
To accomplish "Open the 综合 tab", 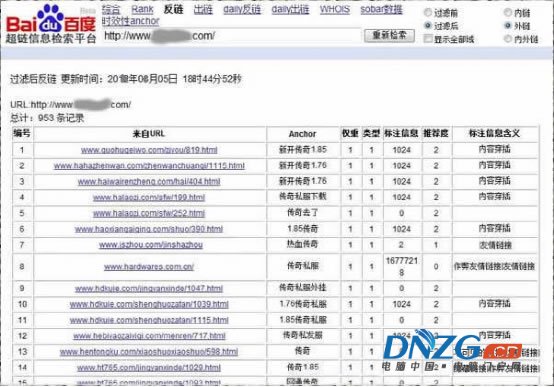I will 111,10.
